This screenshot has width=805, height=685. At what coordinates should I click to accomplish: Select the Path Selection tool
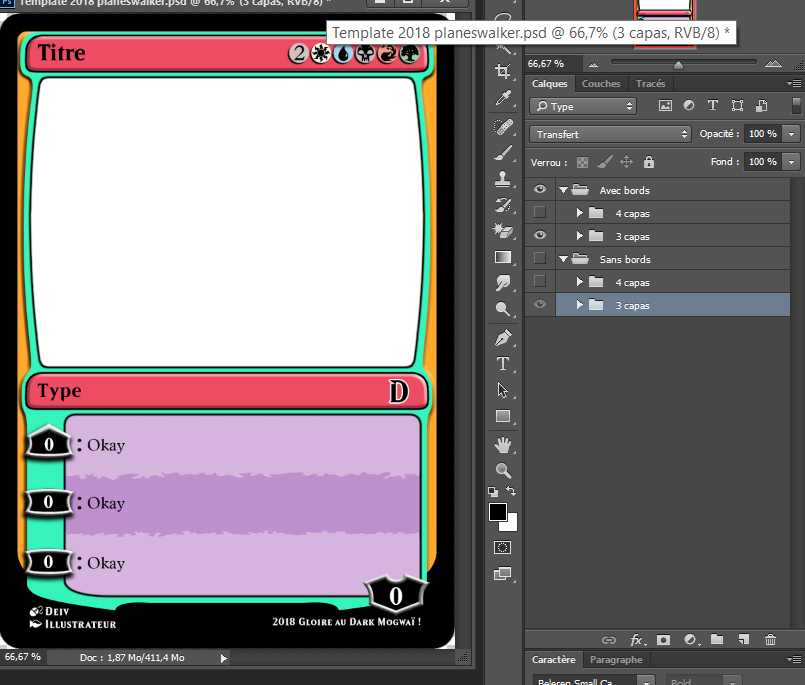click(x=503, y=390)
